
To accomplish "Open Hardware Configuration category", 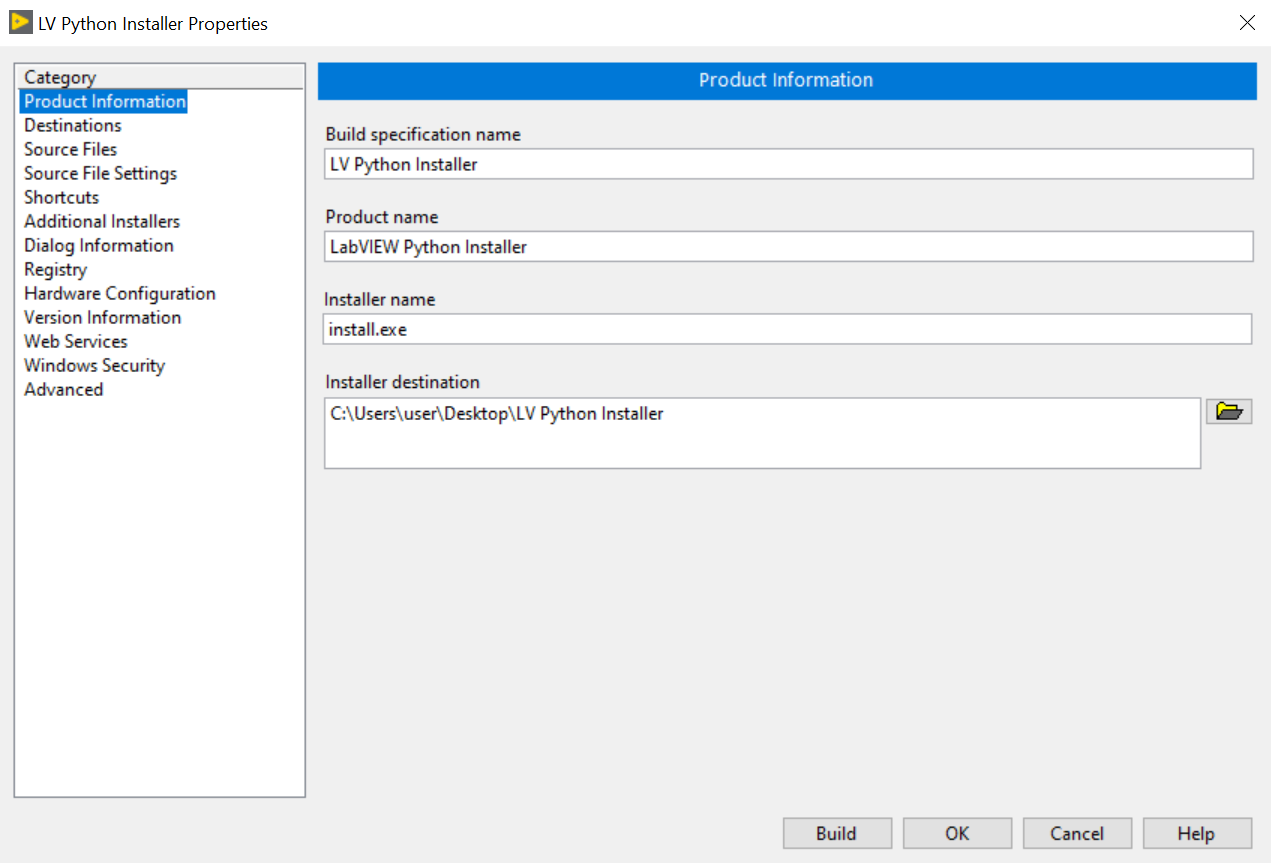I will [120, 293].
